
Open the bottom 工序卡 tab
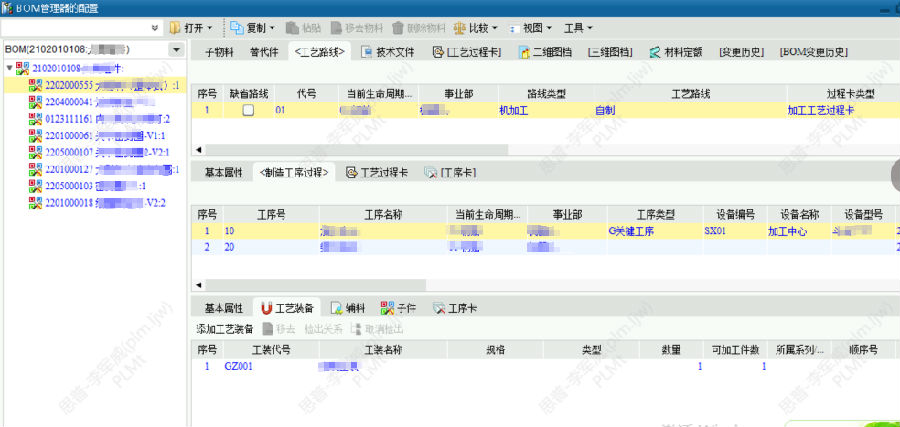point(455,308)
